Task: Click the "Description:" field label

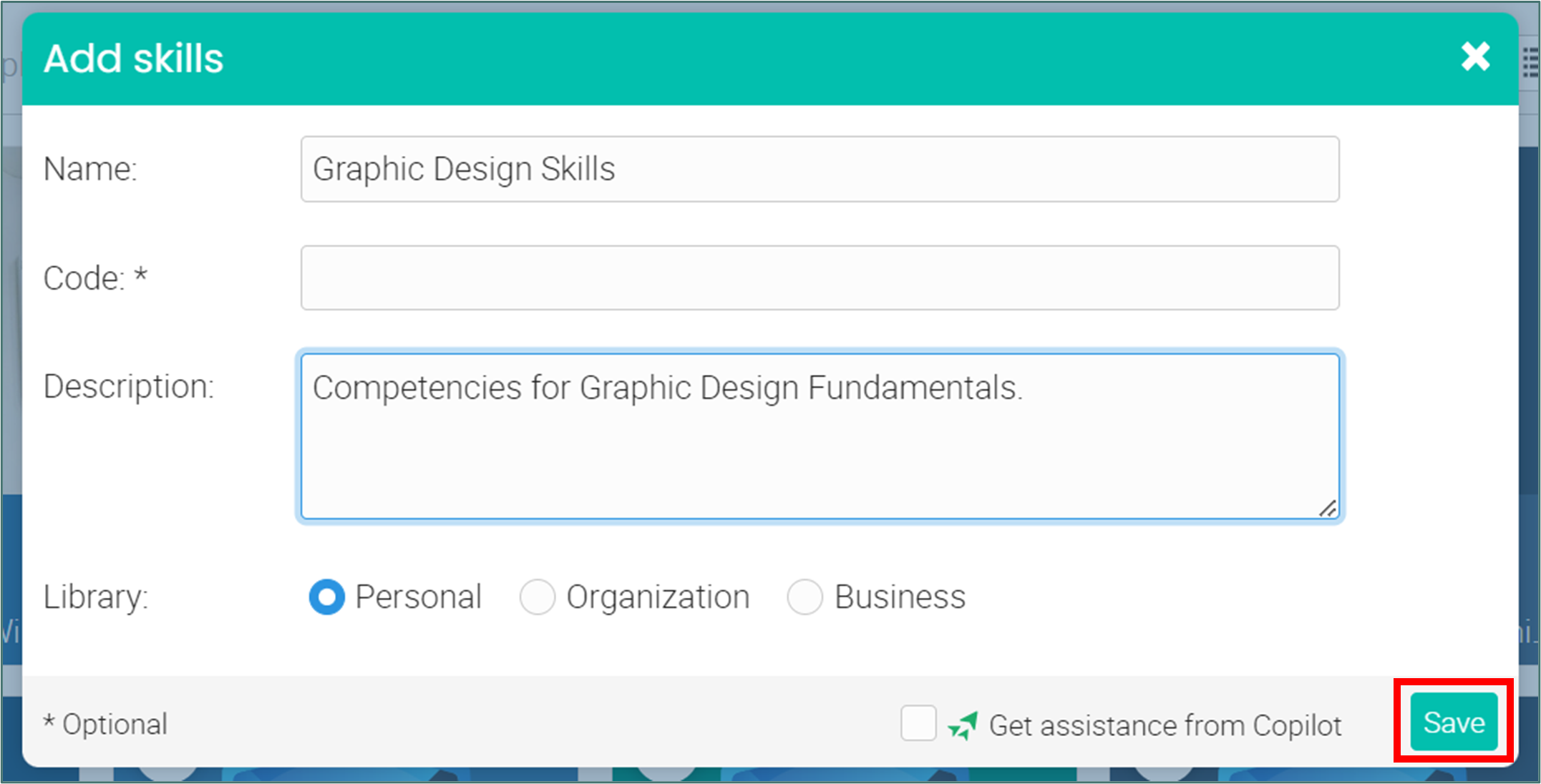Action: pyautogui.click(x=129, y=386)
